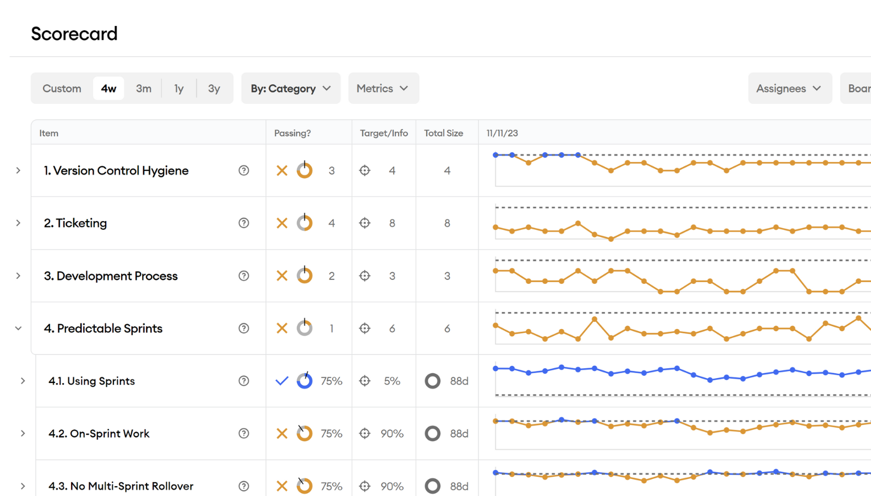Expand the Using Sprints sub-item
The image size is (871, 496).
23,381
